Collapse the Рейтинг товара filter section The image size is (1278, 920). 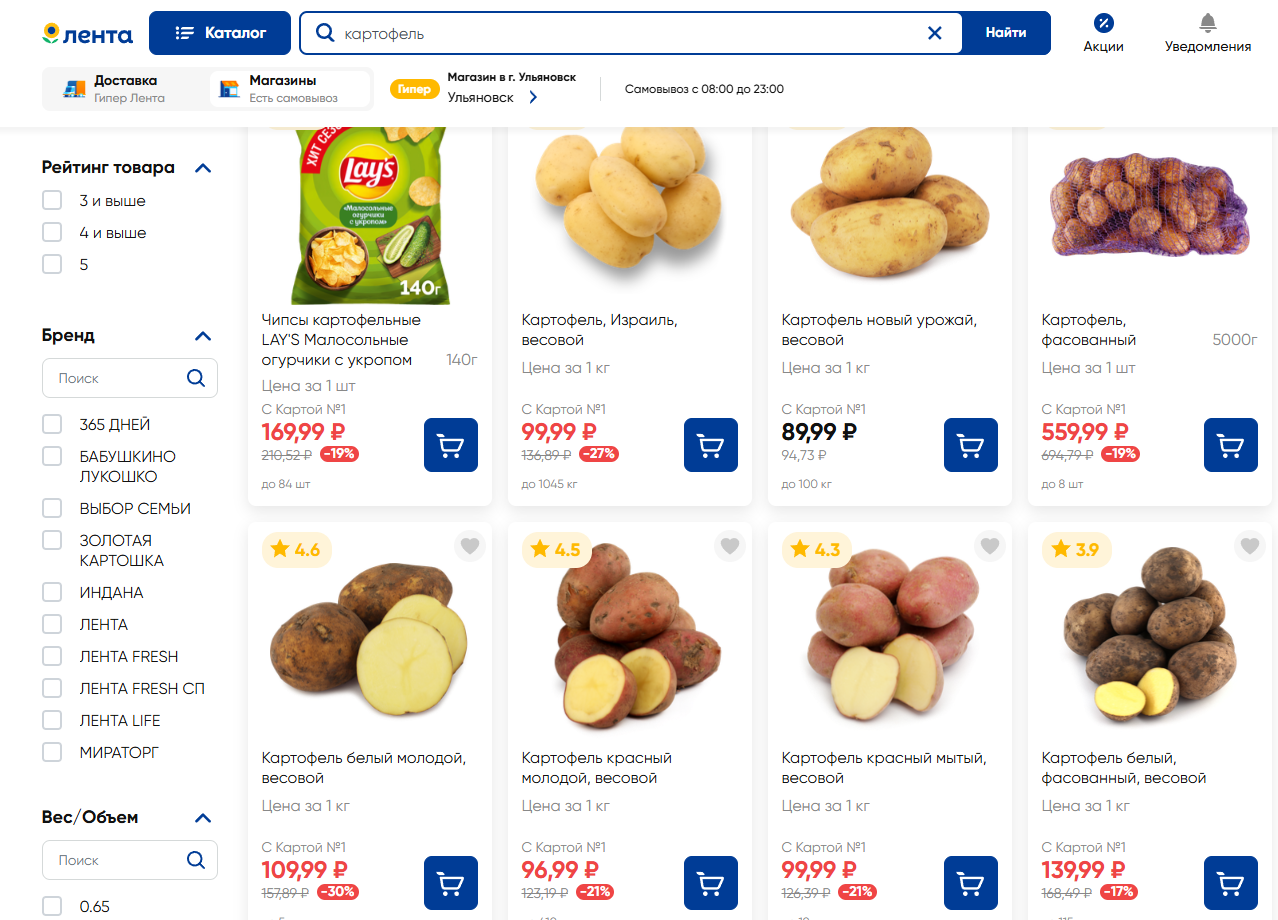[x=203, y=168]
